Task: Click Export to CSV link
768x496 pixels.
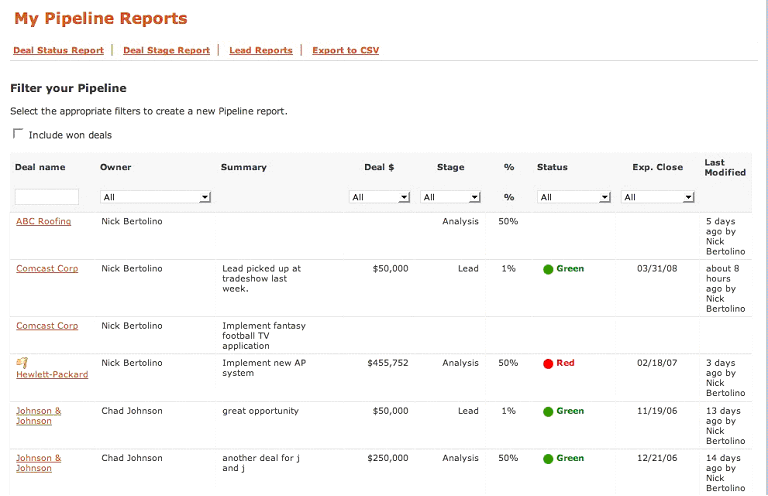Action: pyautogui.click(x=346, y=50)
